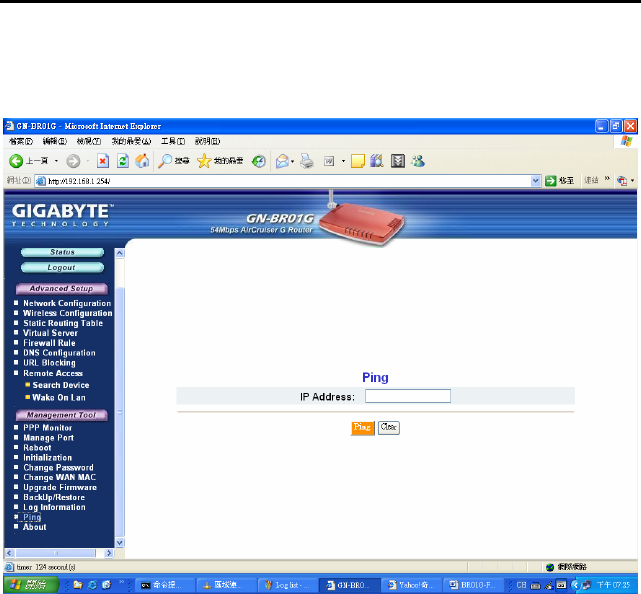Open Upgrade Firmware link
Image resolution: width=641 pixels, height=594 pixels.
coord(60,487)
